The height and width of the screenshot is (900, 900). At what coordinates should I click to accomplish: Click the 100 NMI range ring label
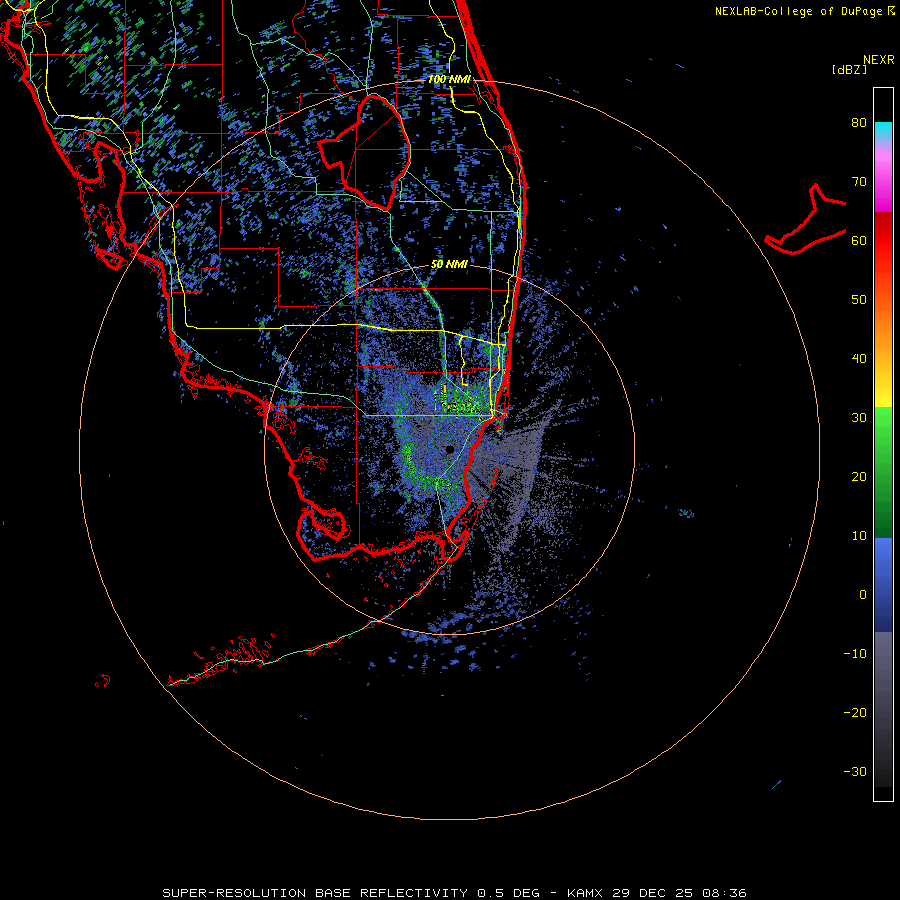click(449, 79)
